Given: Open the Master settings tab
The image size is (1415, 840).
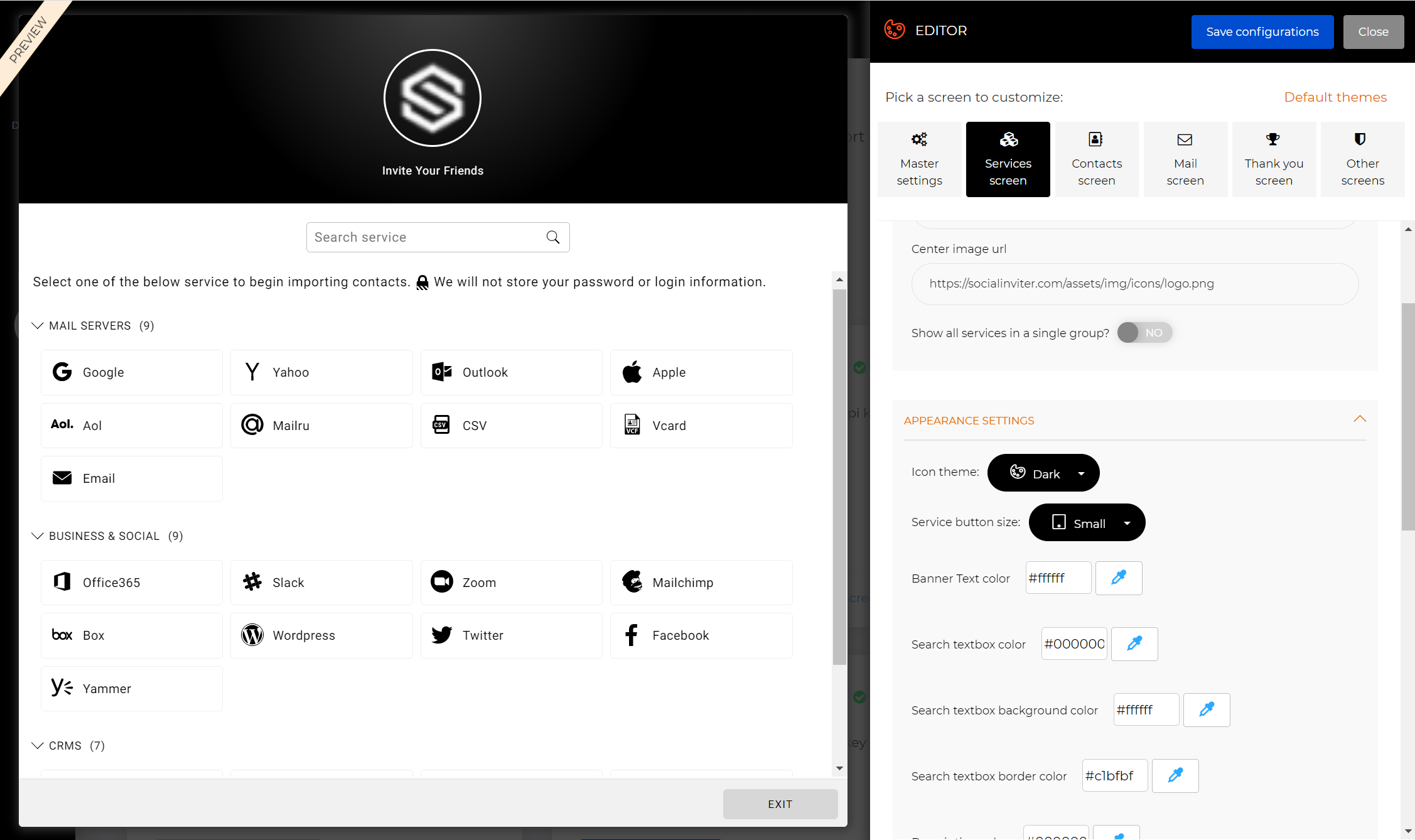Looking at the screenshot, I should point(920,159).
